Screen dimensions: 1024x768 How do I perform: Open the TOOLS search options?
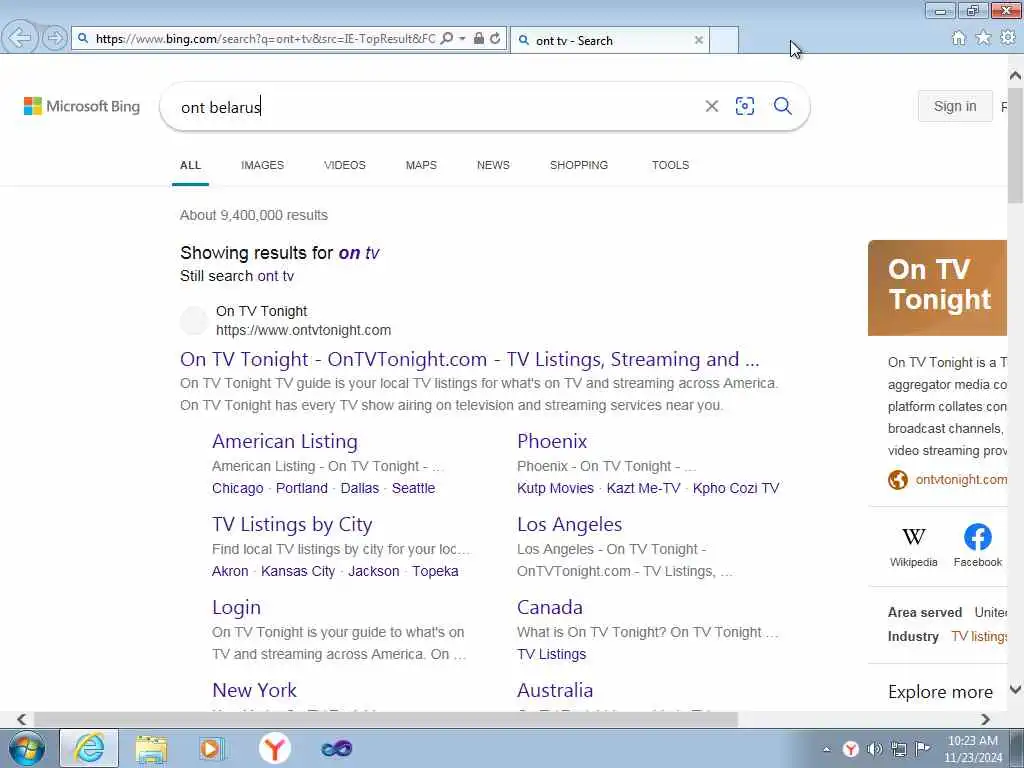tap(670, 165)
